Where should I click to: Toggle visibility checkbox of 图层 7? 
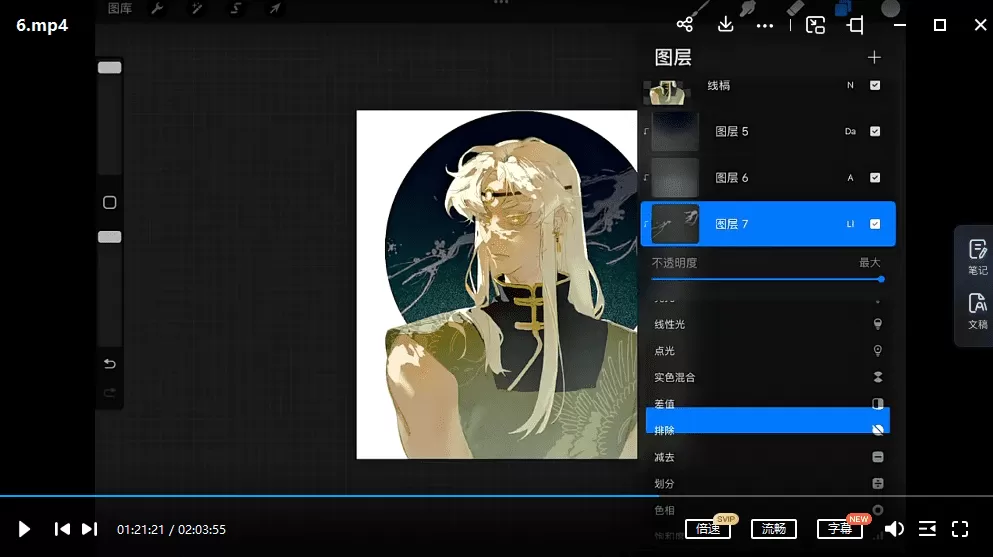click(875, 224)
